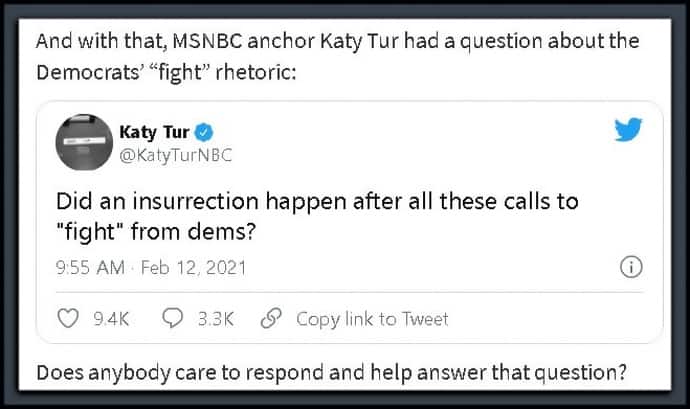Select "Copy link to Tweet"
The height and width of the screenshot is (409, 690).
click(x=372, y=319)
